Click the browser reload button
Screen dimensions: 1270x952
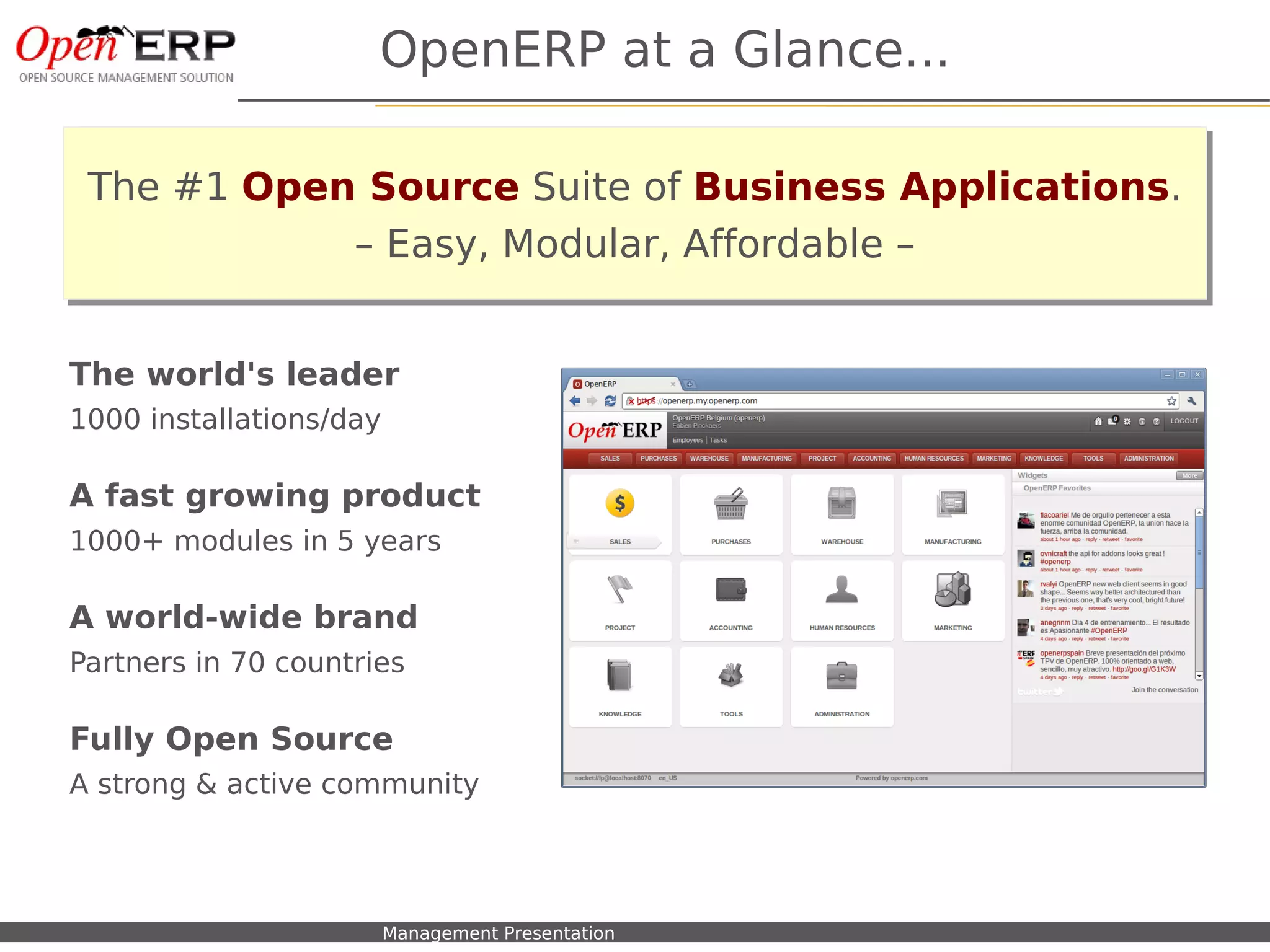[610, 401]
